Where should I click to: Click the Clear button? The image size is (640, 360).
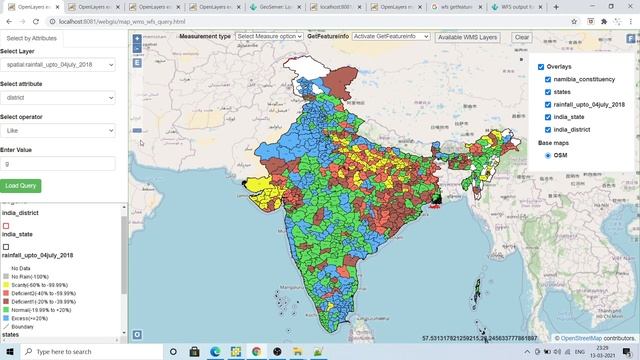522,37
